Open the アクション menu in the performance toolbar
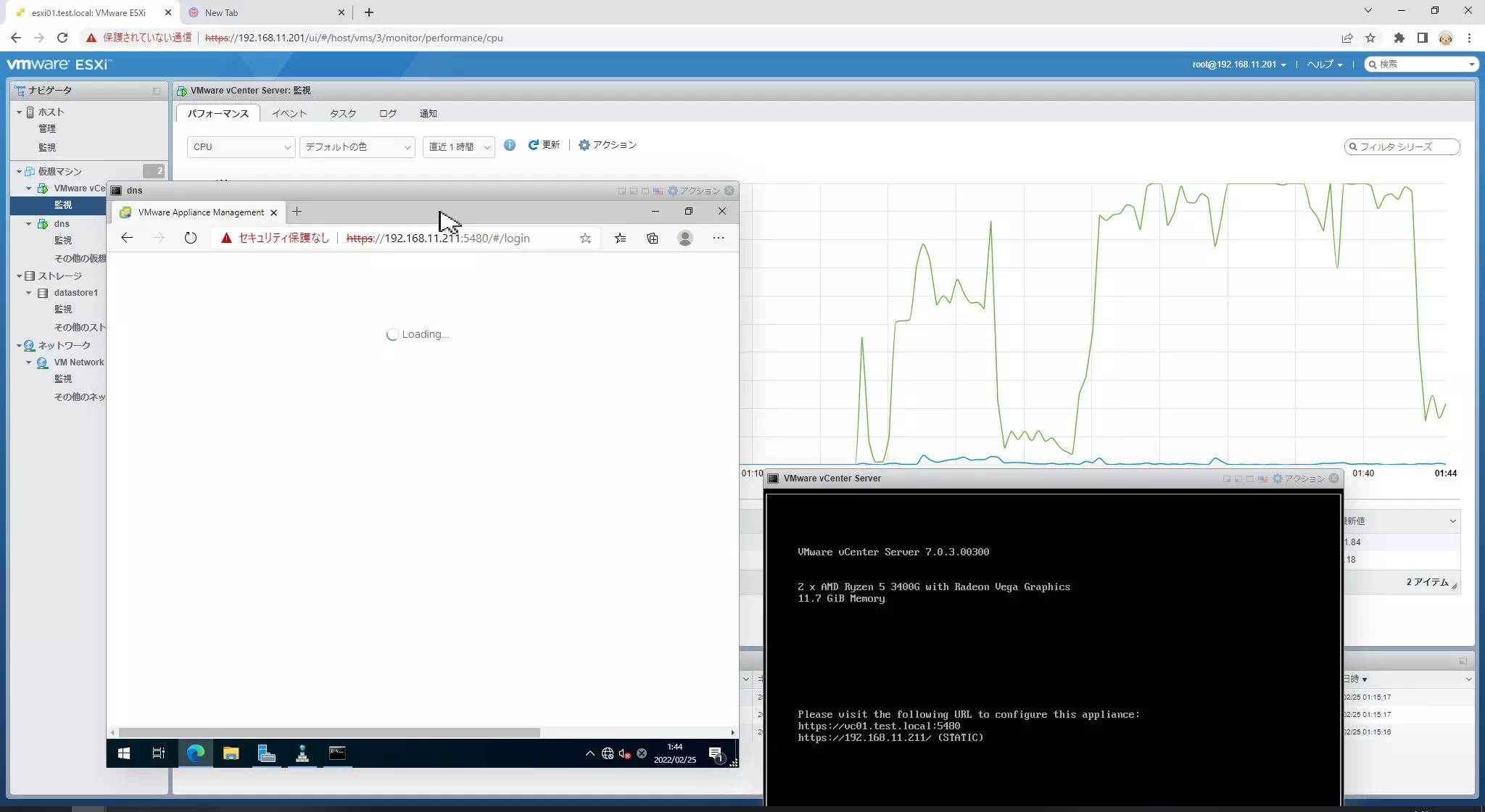Viewport: 1485px width, 812px height. 608,145
